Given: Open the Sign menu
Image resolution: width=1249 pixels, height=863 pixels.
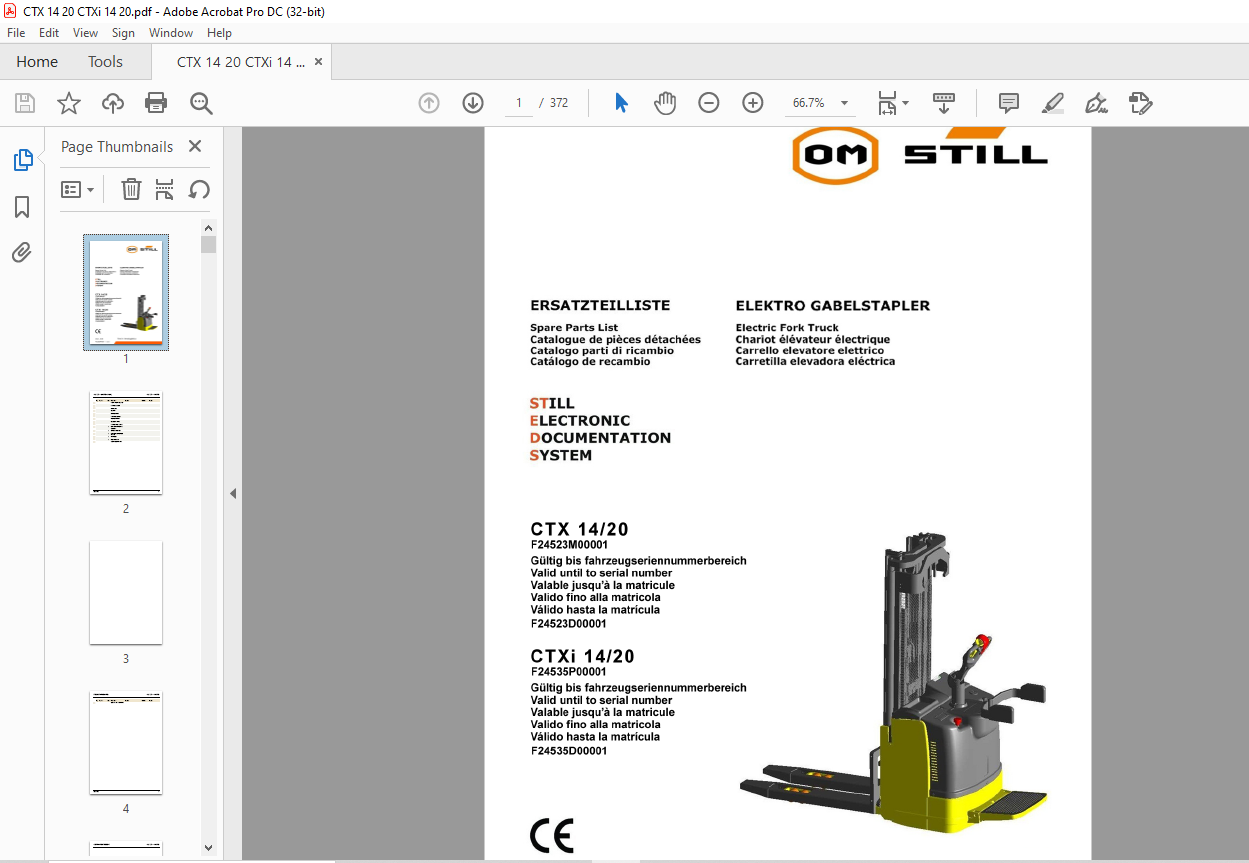Looking at the screenshot, I should (123, 33).
